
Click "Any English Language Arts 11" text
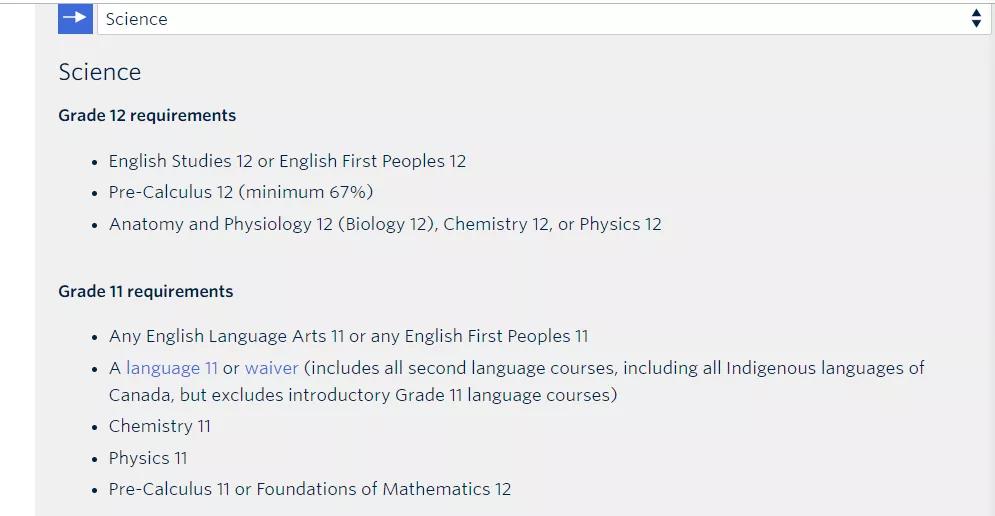coord(227,336)
